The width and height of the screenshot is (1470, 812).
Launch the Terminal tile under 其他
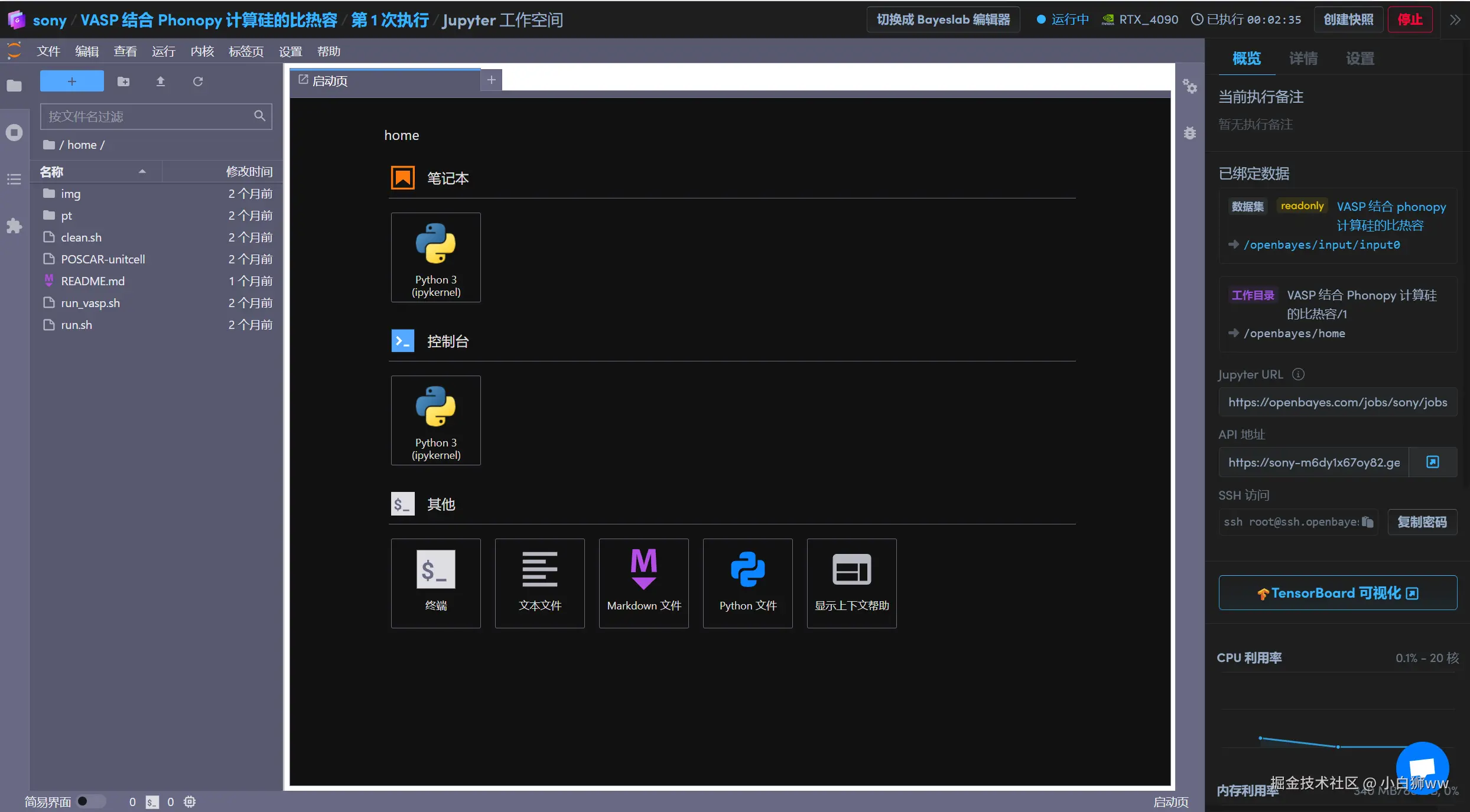435,583
